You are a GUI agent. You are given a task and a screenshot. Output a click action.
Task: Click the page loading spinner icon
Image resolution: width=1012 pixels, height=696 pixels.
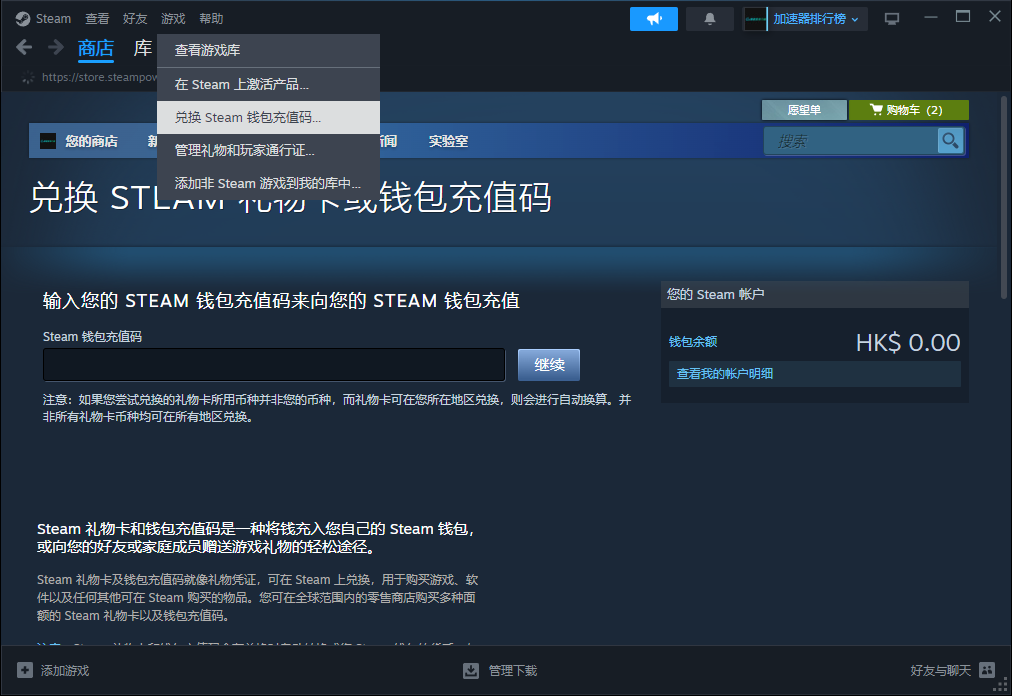[28, 77]
